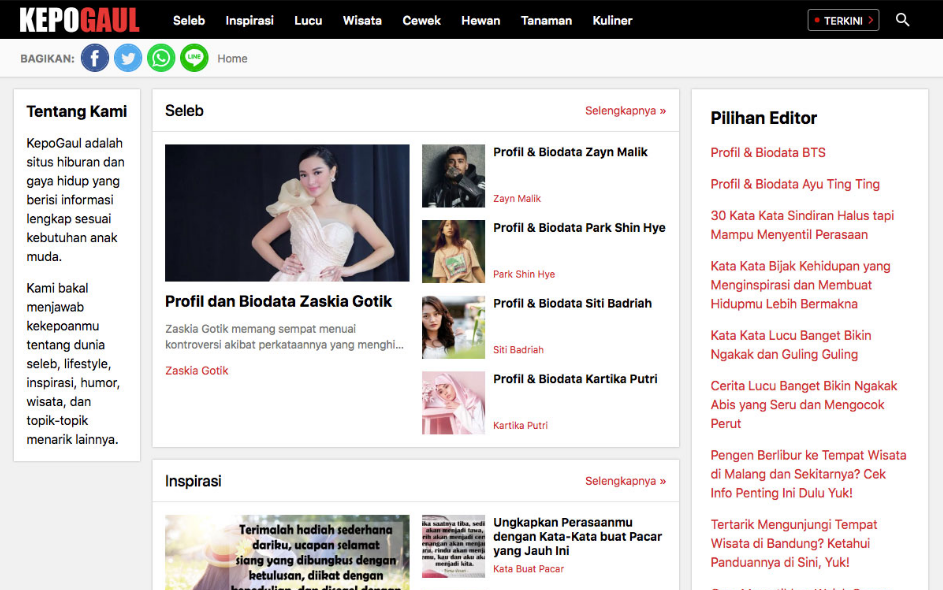
Task: Open the Seleb menu item
Action: coord(189,20)
